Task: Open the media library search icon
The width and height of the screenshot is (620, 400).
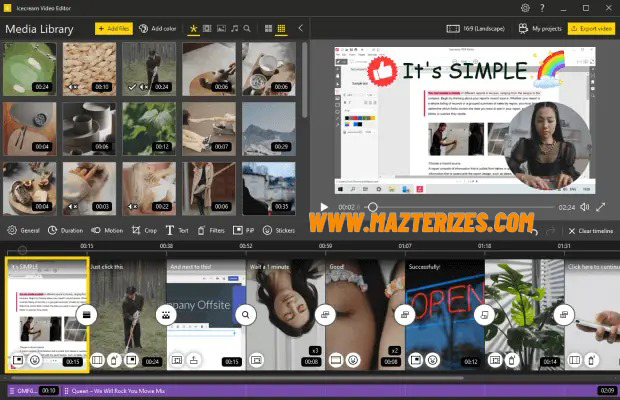Action: [x=247, y=28]
